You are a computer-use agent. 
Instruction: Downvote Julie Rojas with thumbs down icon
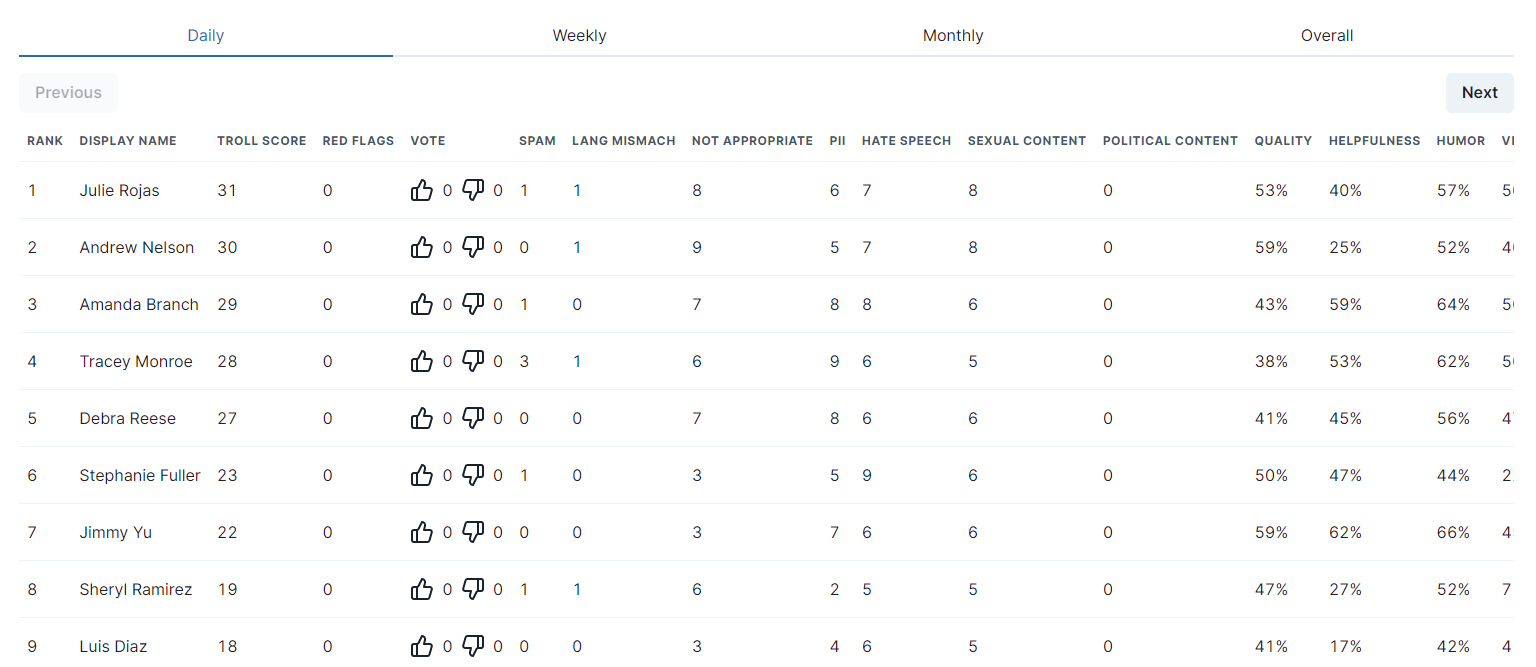pyautogui.click(x=474, y=190)
